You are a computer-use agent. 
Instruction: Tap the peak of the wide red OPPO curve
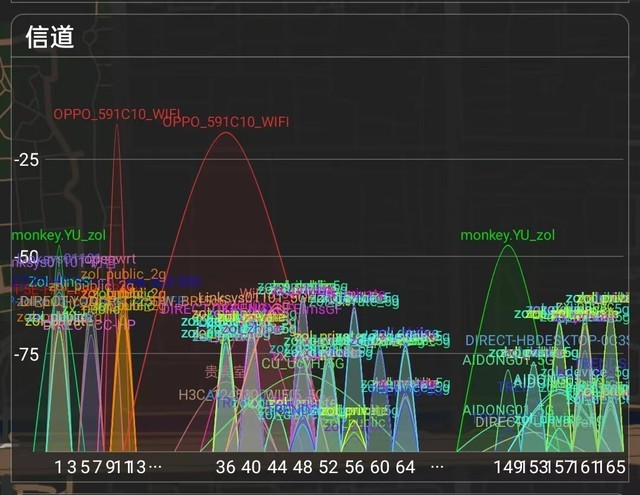click(228, 133)
